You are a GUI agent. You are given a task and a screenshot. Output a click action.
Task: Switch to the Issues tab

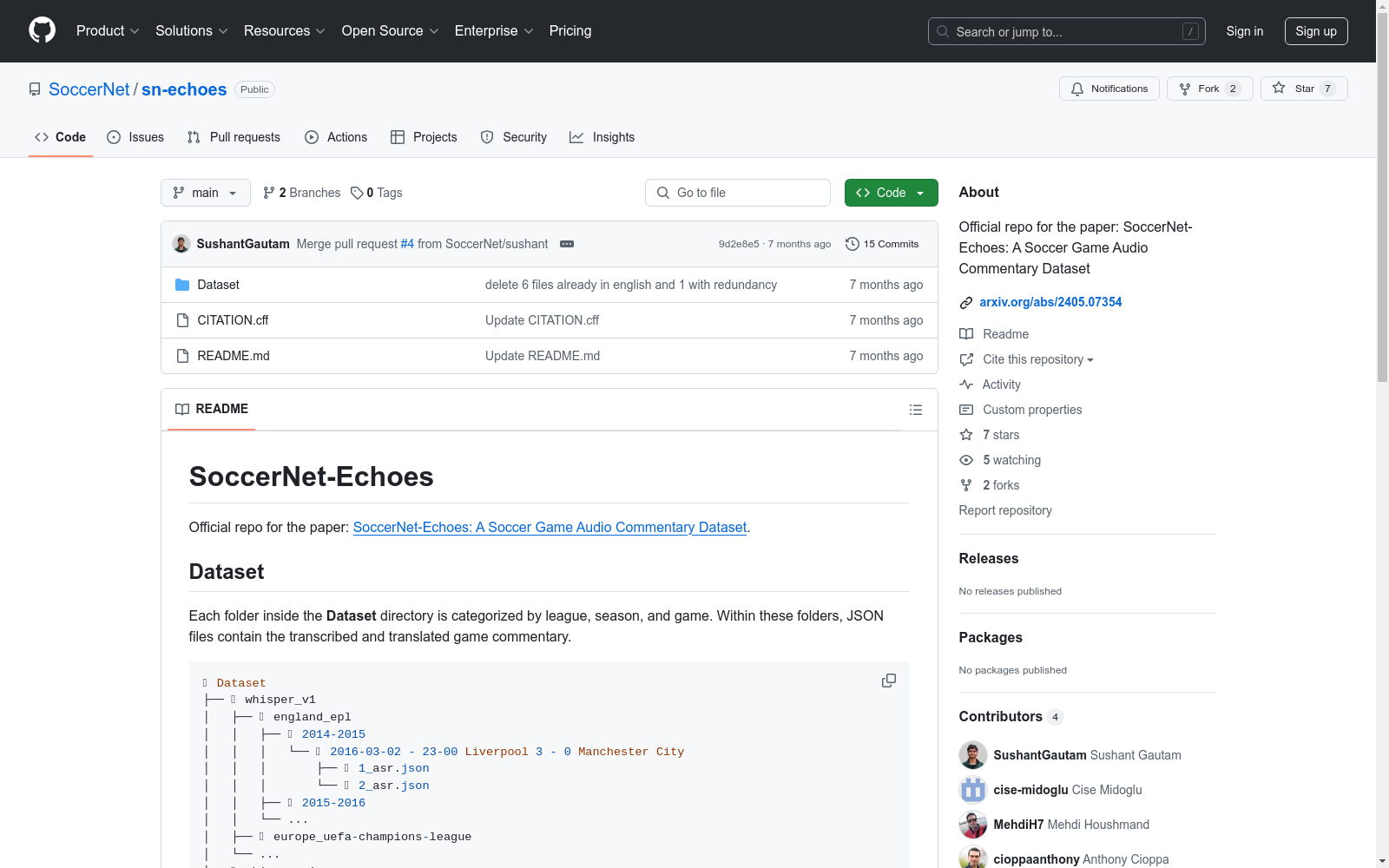tap(135, 137)
